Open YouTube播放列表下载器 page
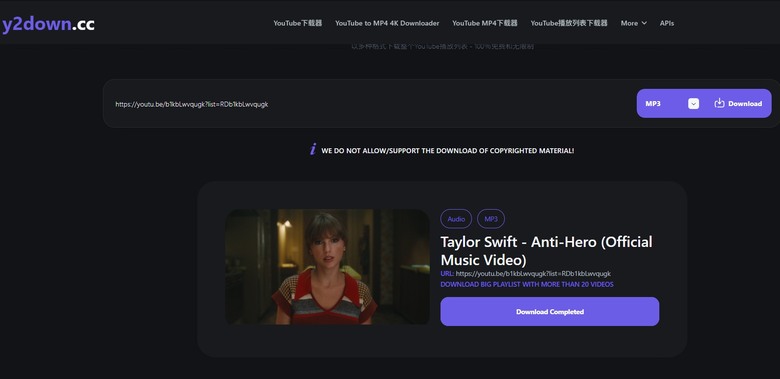This screenshot has height=379, width=780. (x=569, y=23)
